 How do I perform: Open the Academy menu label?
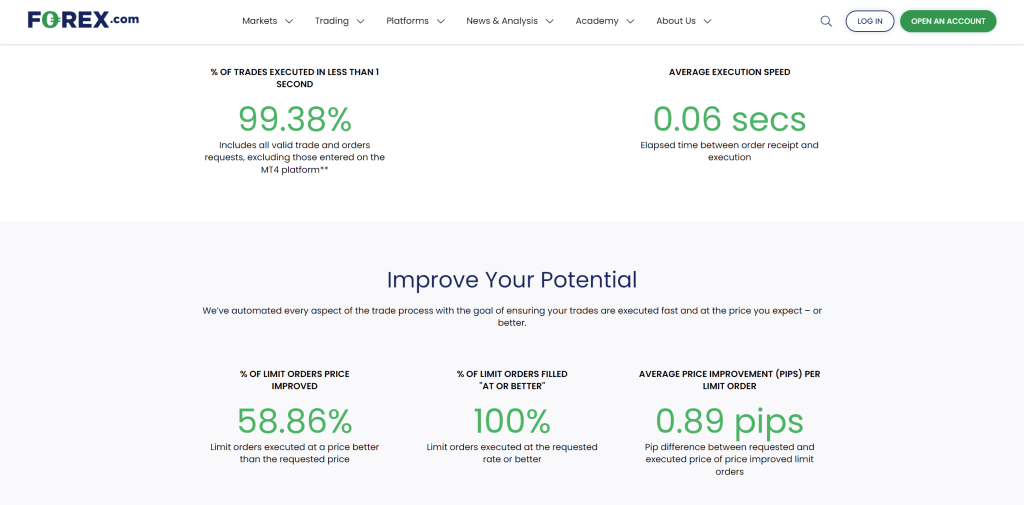[x=597, y=21]
